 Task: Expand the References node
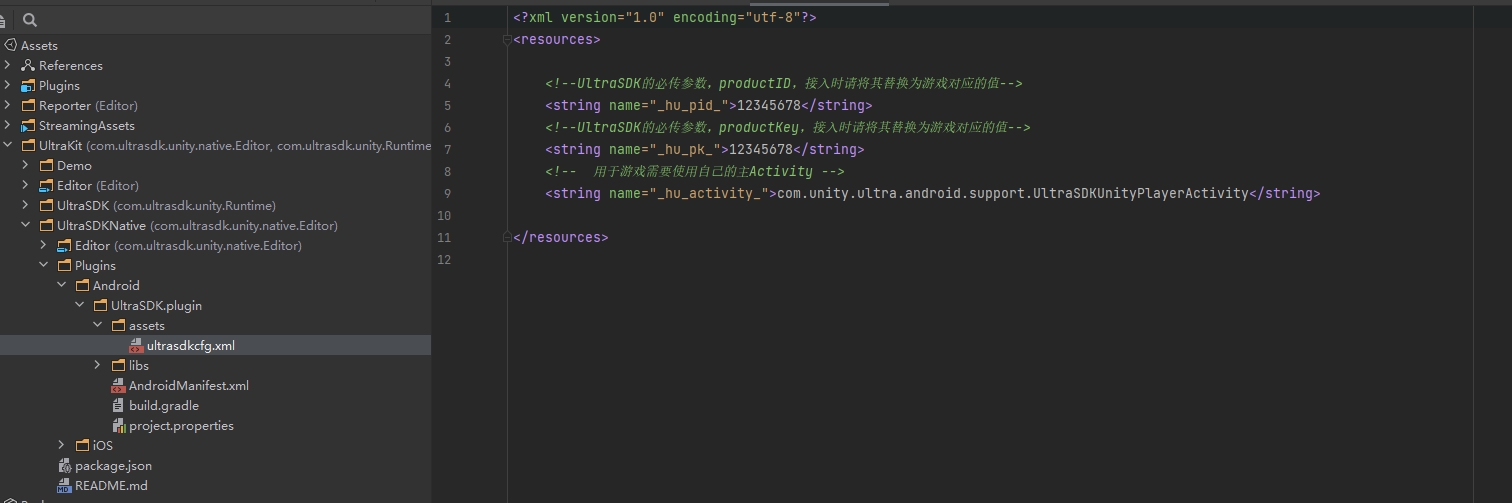8,65
